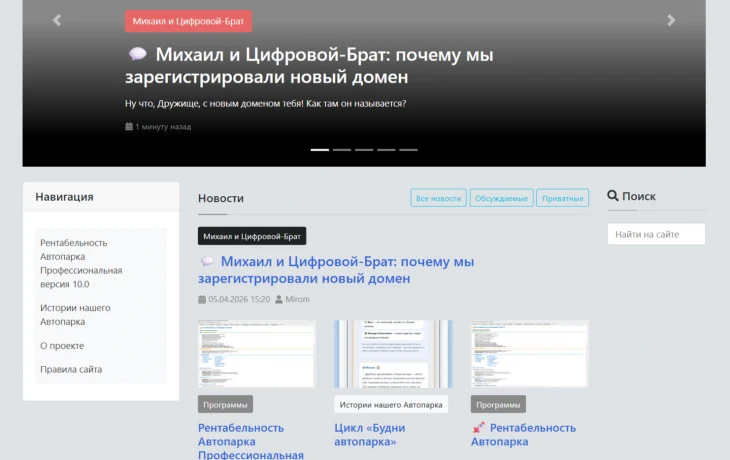Open the carousel headline about new domain
Screen dimensions: 730x460
click(310, 66)
